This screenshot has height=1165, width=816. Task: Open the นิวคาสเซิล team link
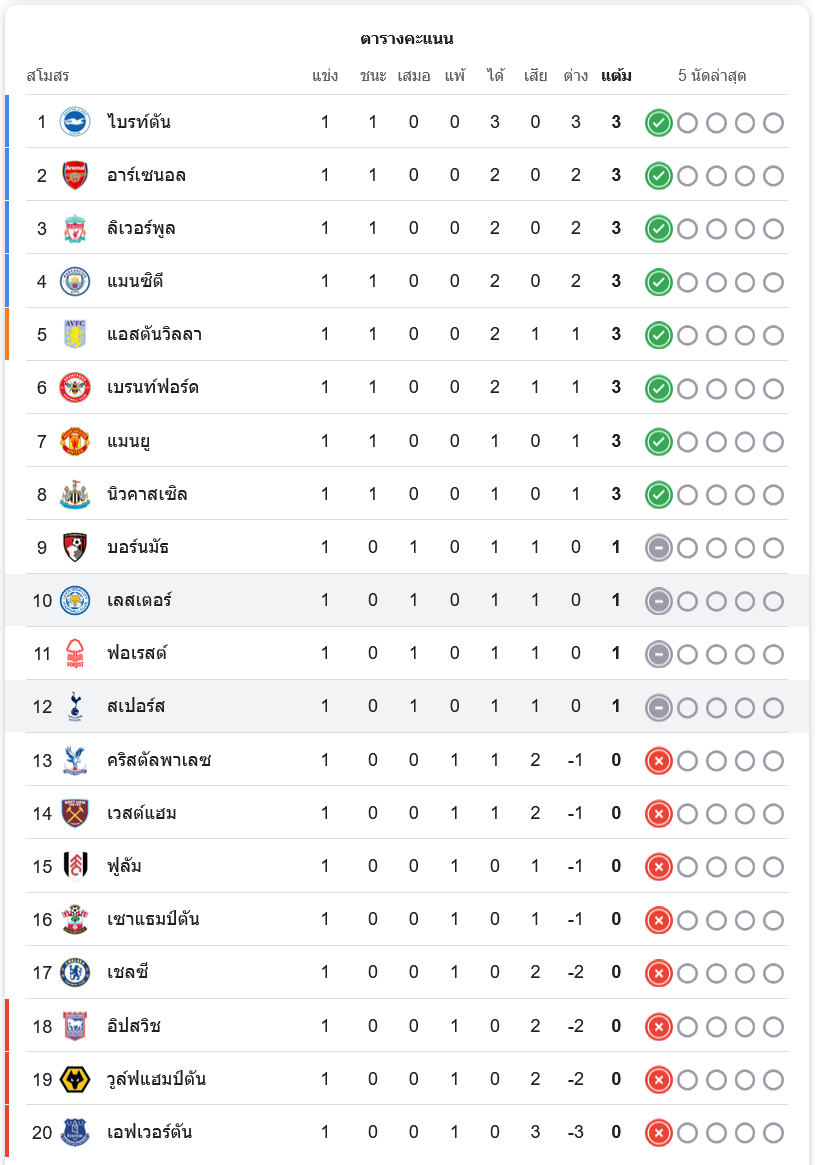[x=147, y=494]
